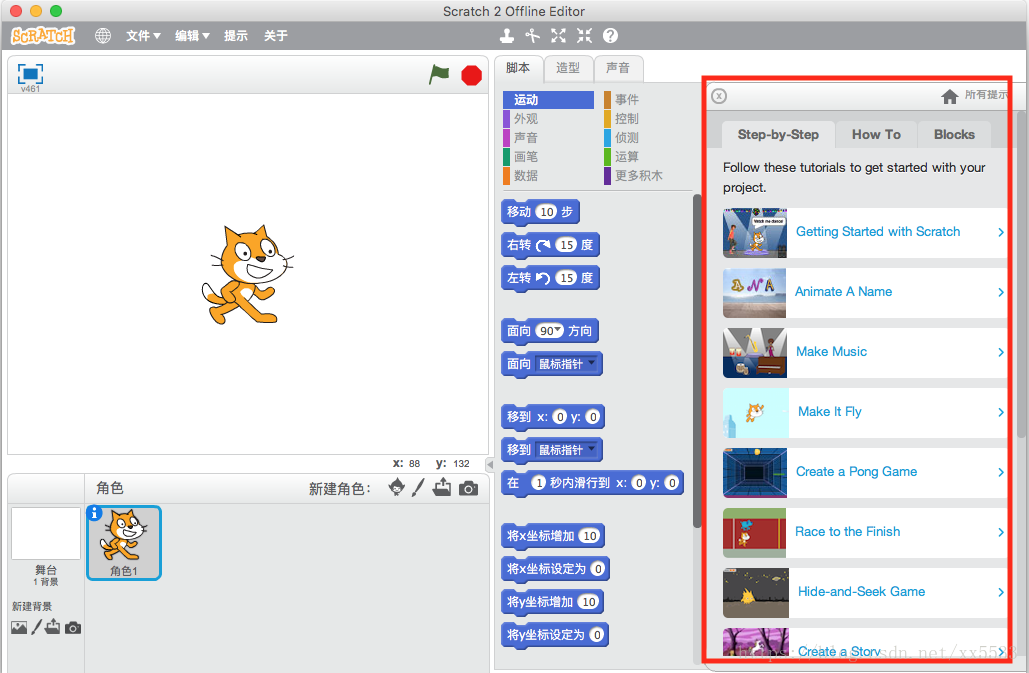Click steps value in 移动 block
The width and height of the screenshot is (1029, 673).
[x=547, y=212]
